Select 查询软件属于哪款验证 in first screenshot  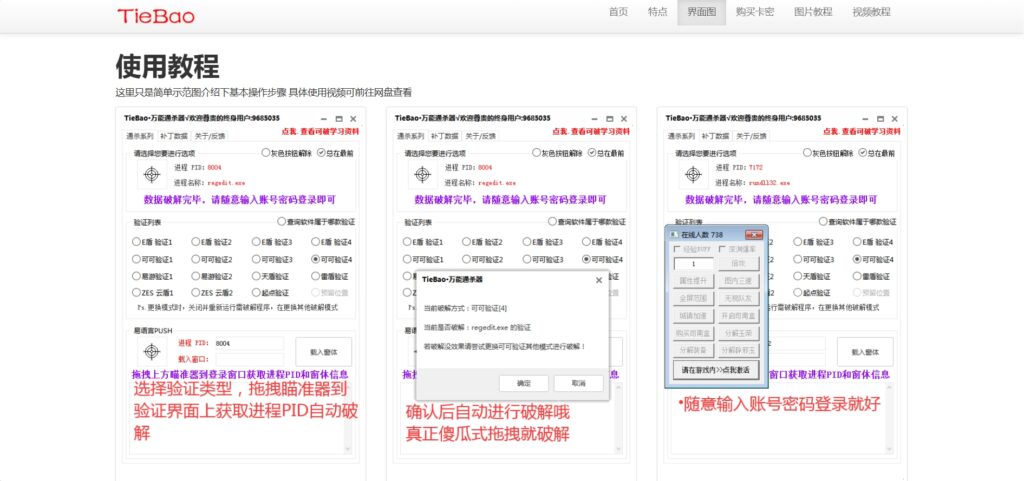316,222
